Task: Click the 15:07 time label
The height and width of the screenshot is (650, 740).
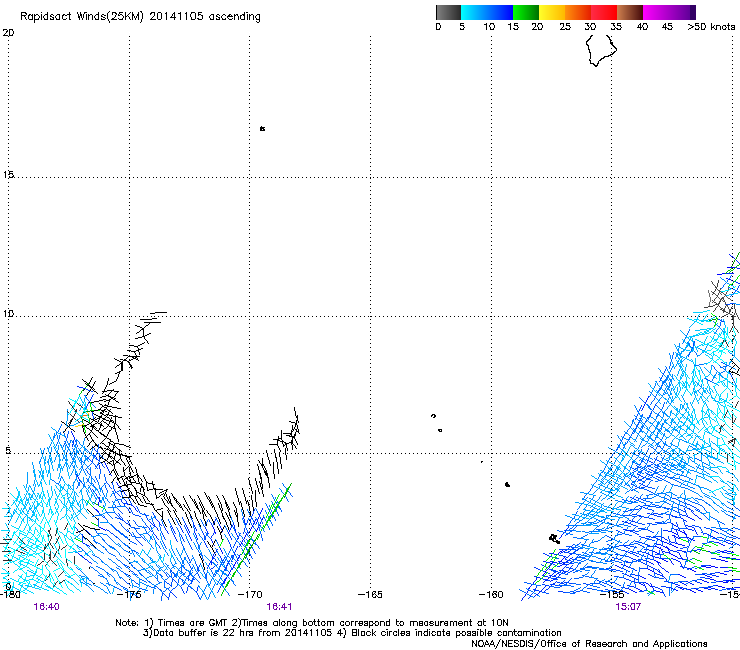Action: click(x=628, y=607)
